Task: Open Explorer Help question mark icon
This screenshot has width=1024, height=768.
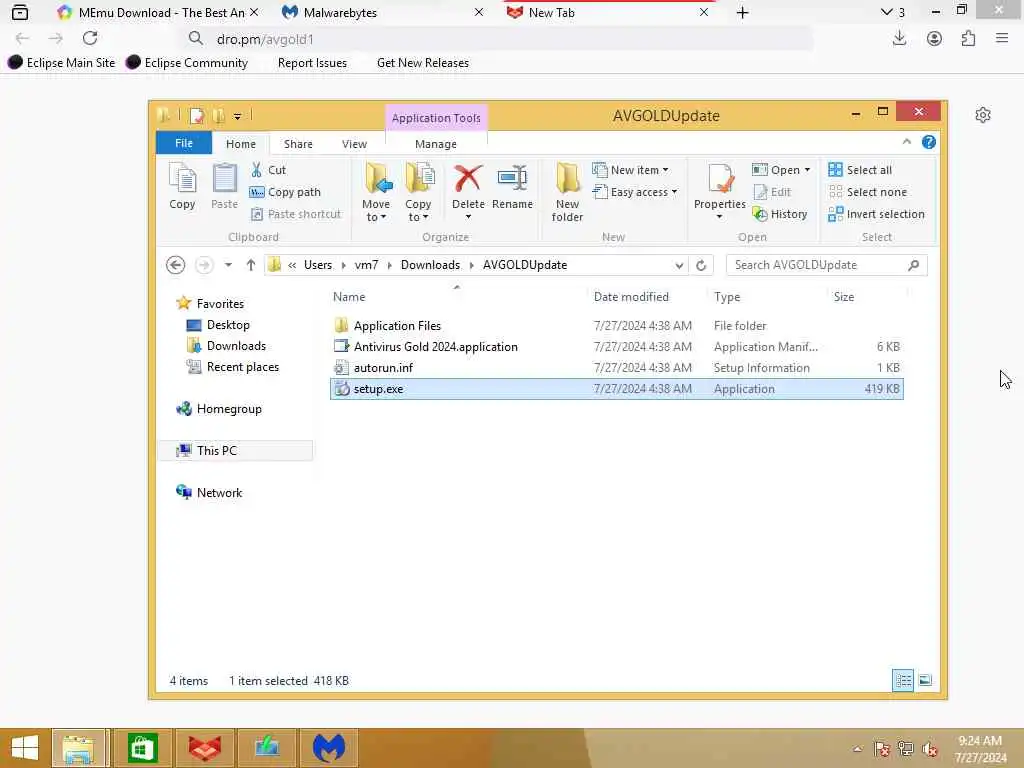Action: pyautogui.click(x=929, y=142)
